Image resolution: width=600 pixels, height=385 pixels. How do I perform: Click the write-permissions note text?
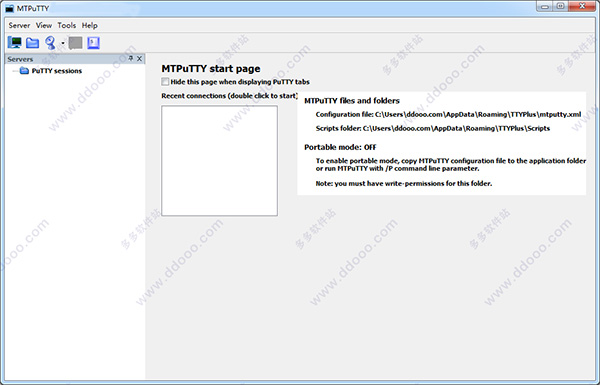(404, 183)
